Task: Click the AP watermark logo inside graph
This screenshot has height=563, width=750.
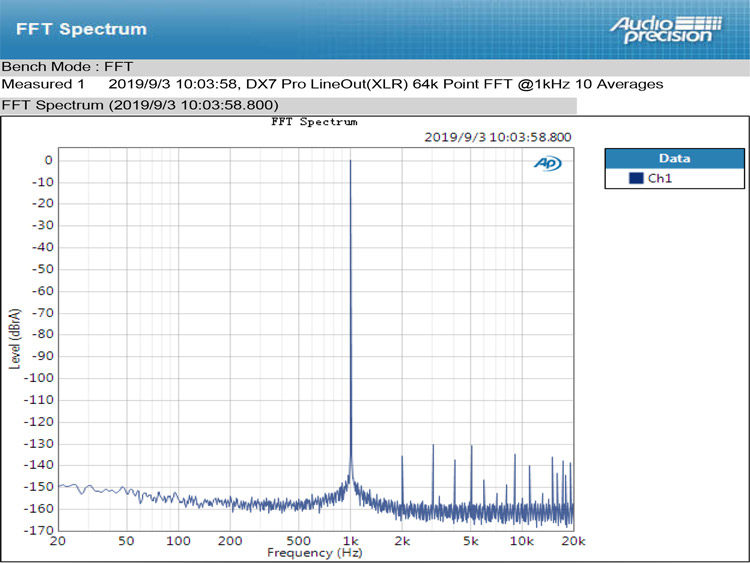Action: point(548,164)
